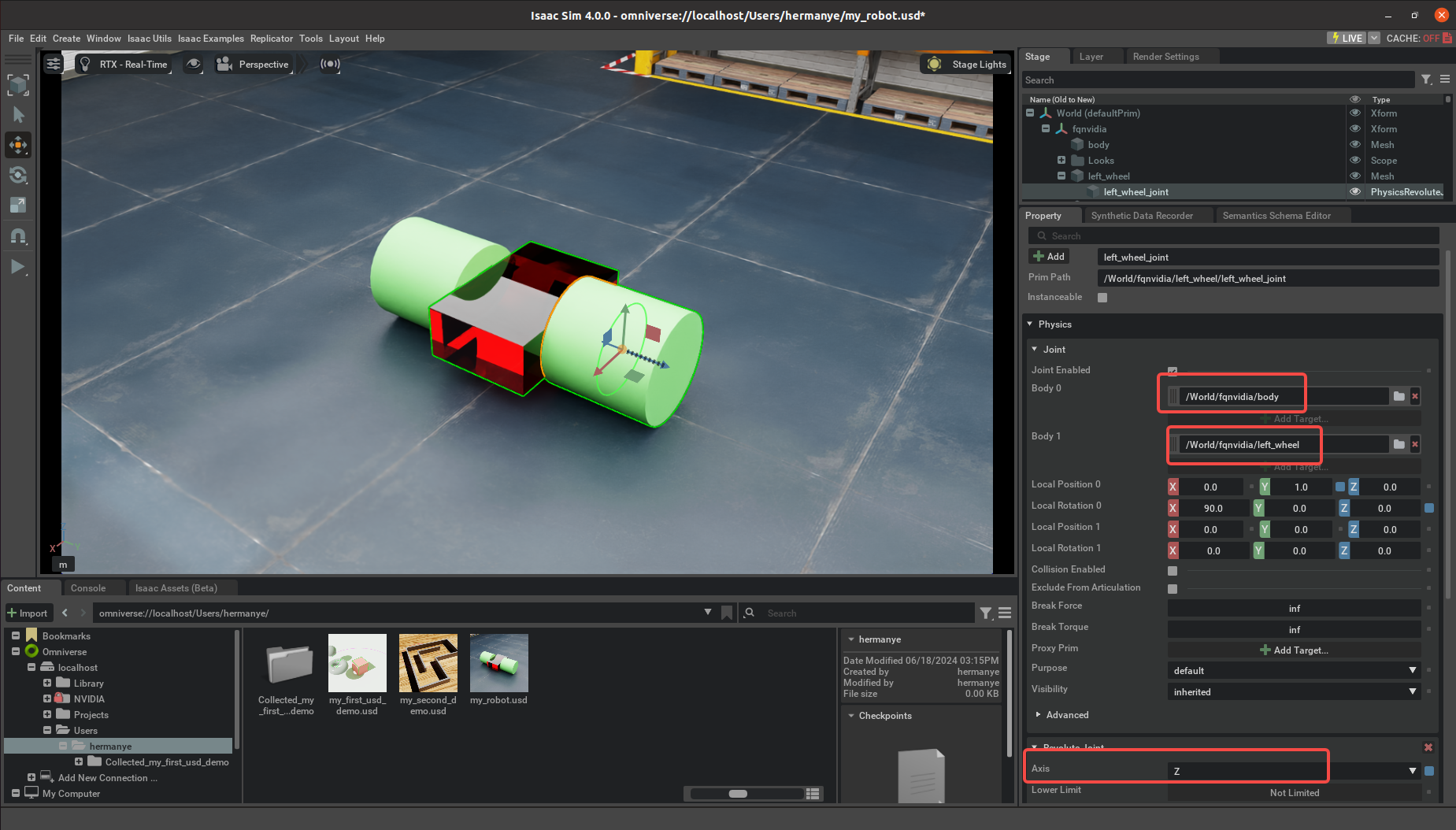This screenshot has width=1456, height=830.
Task: Click the Add Target button for Proxy Prim
Action: [x=1294, y=650]
